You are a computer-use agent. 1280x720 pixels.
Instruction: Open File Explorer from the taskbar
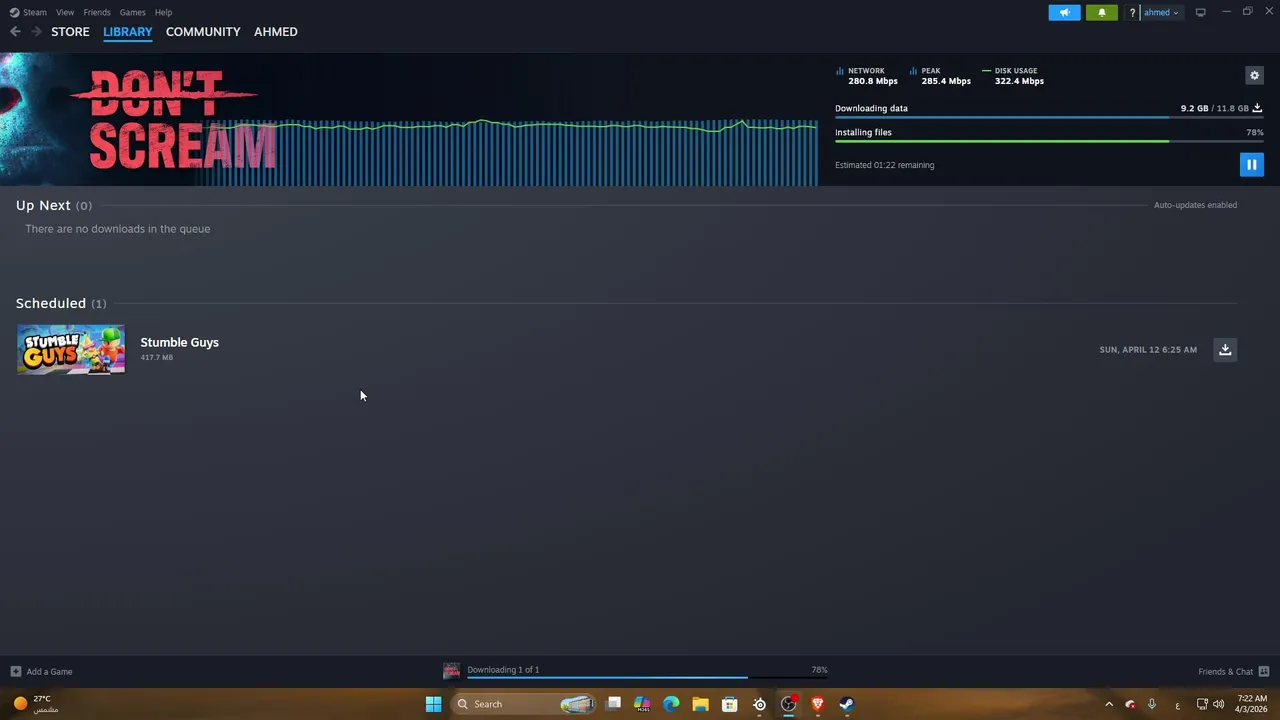click(700, 704)
